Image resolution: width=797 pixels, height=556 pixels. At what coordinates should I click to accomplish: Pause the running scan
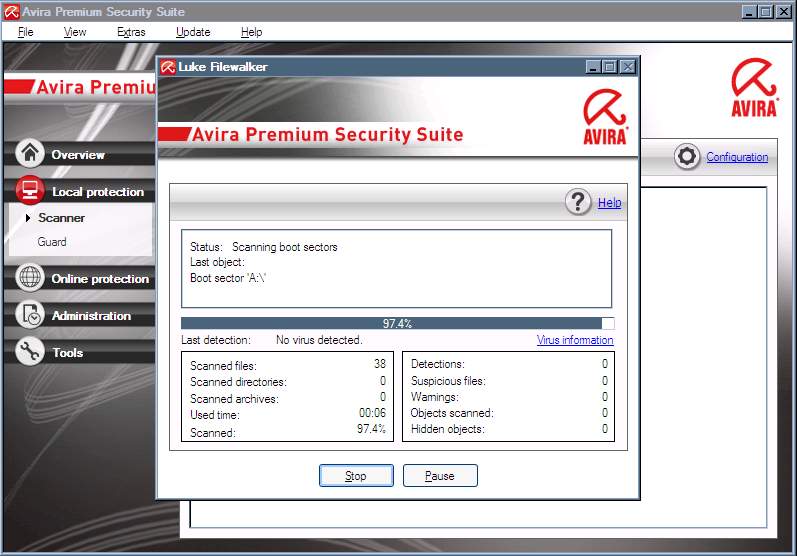440,476
